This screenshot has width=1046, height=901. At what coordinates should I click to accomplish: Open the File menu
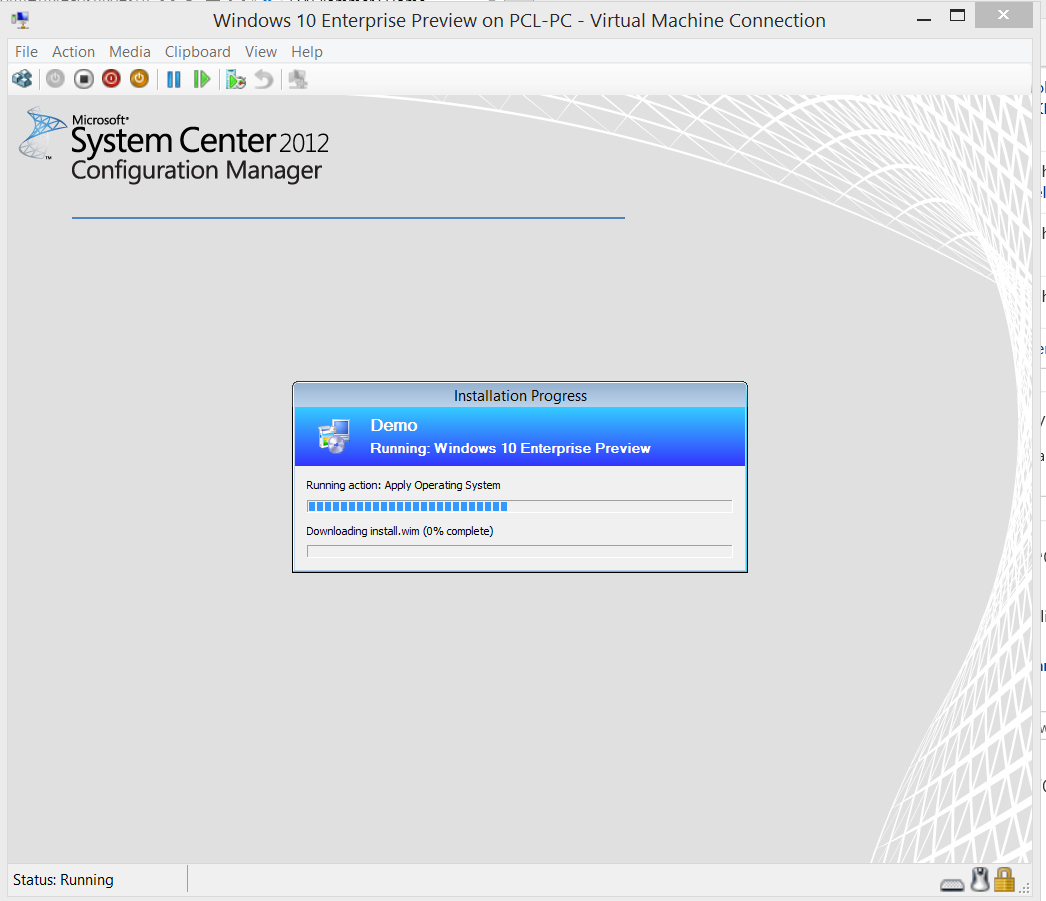(x=26, y=52)
